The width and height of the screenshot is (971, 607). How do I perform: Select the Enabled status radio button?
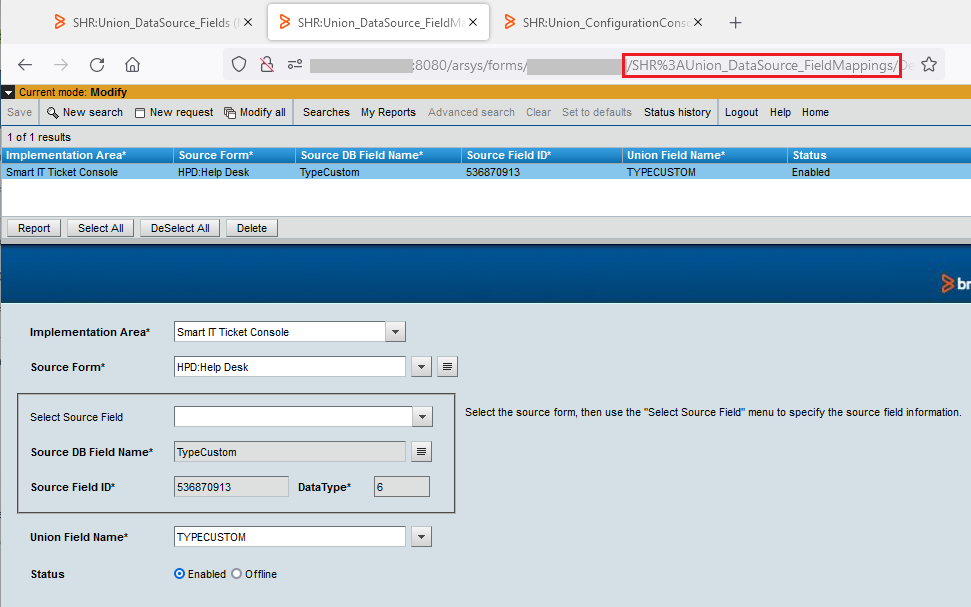coord(180,574)
